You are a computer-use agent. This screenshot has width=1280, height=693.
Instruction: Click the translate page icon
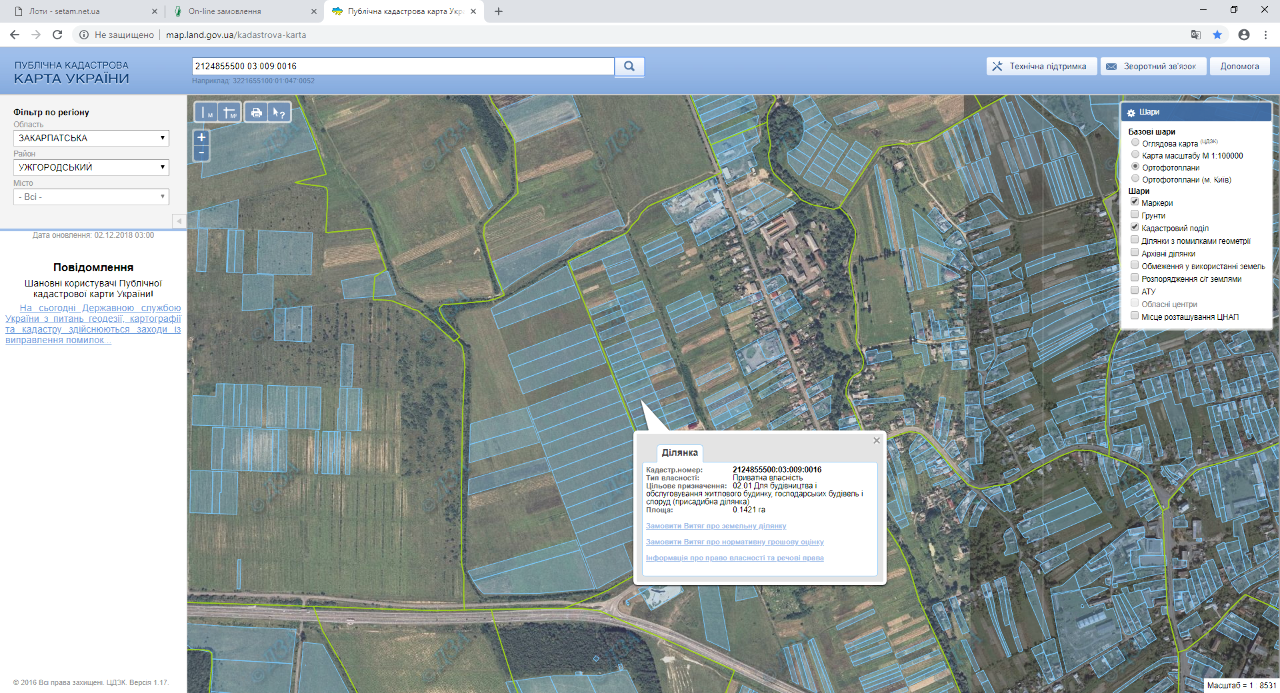coord(1195,34)
